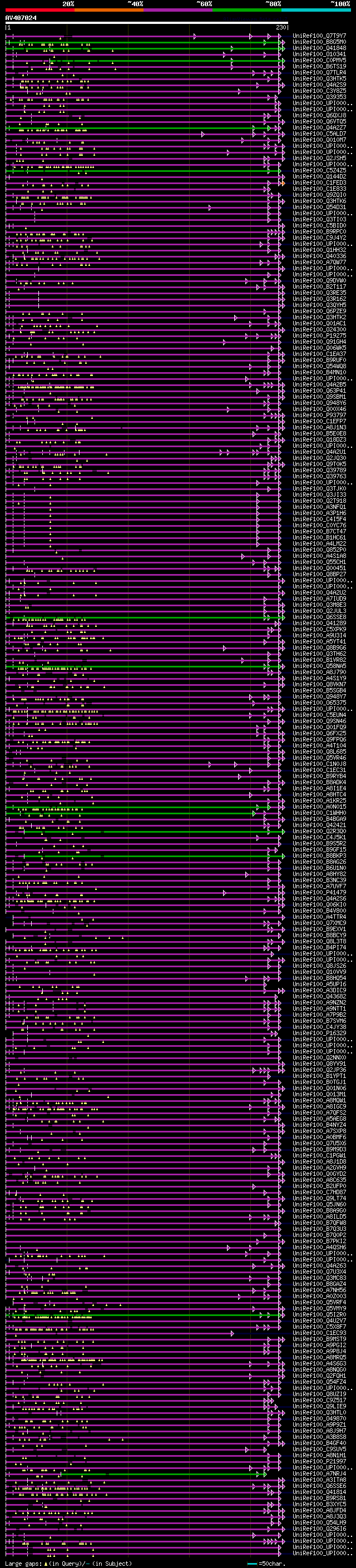This screenshot has width=356, height=1568.
Task: Open the UniRef100_B8G5M0 hit label
Action: pos(319,42)
